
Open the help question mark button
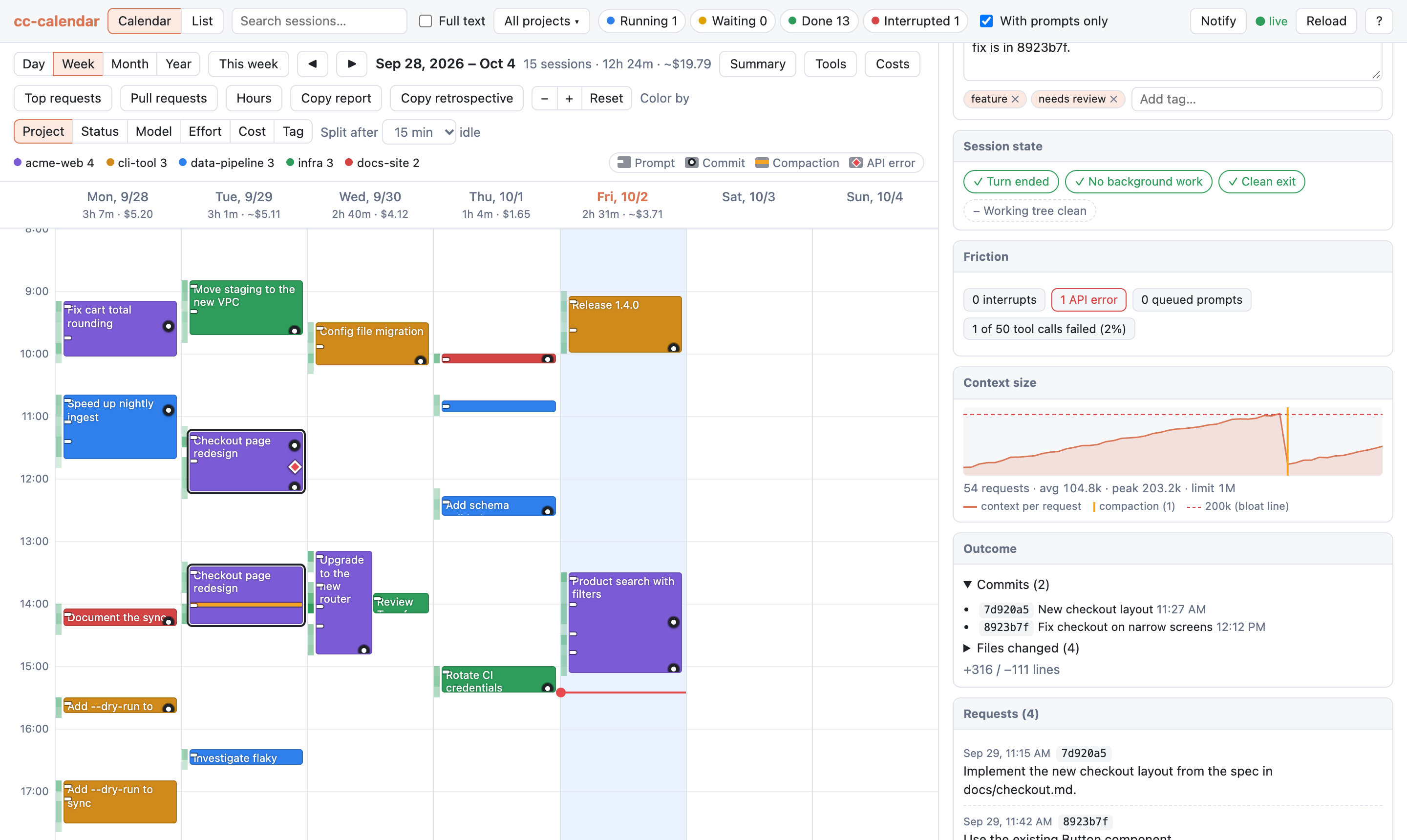coord(1379,21)
